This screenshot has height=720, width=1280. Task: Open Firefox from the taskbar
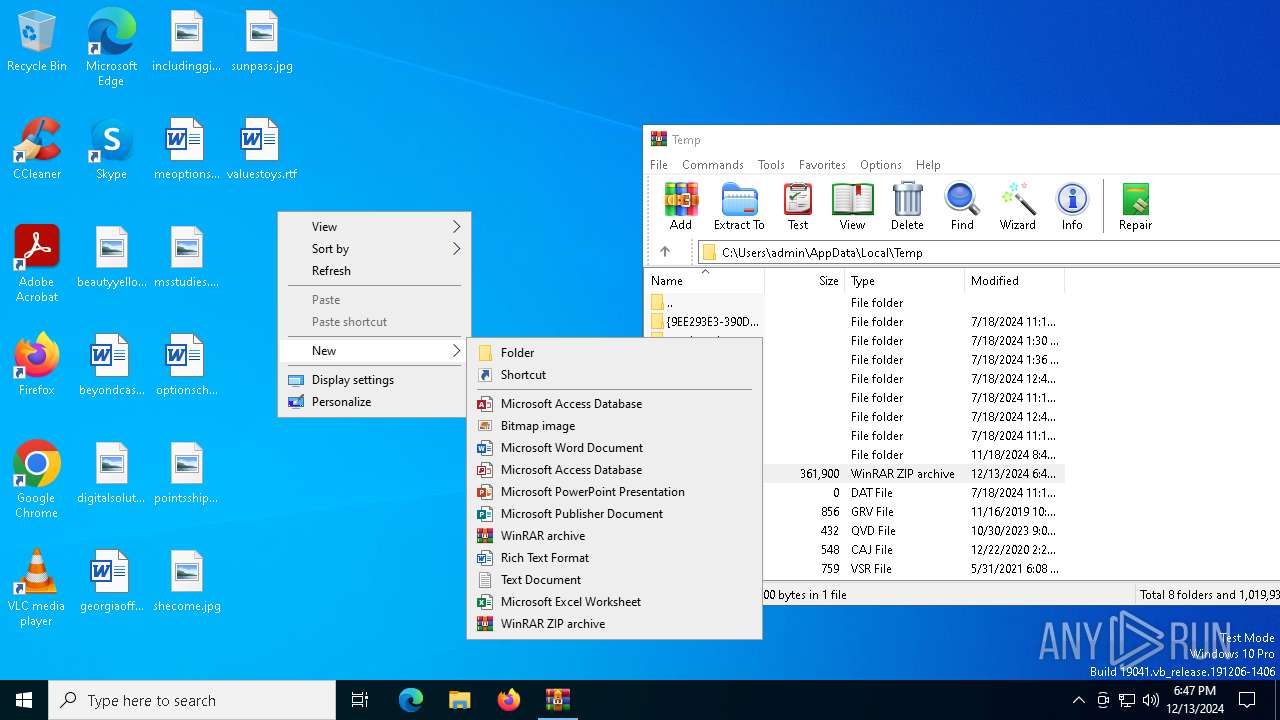[508, 700]
